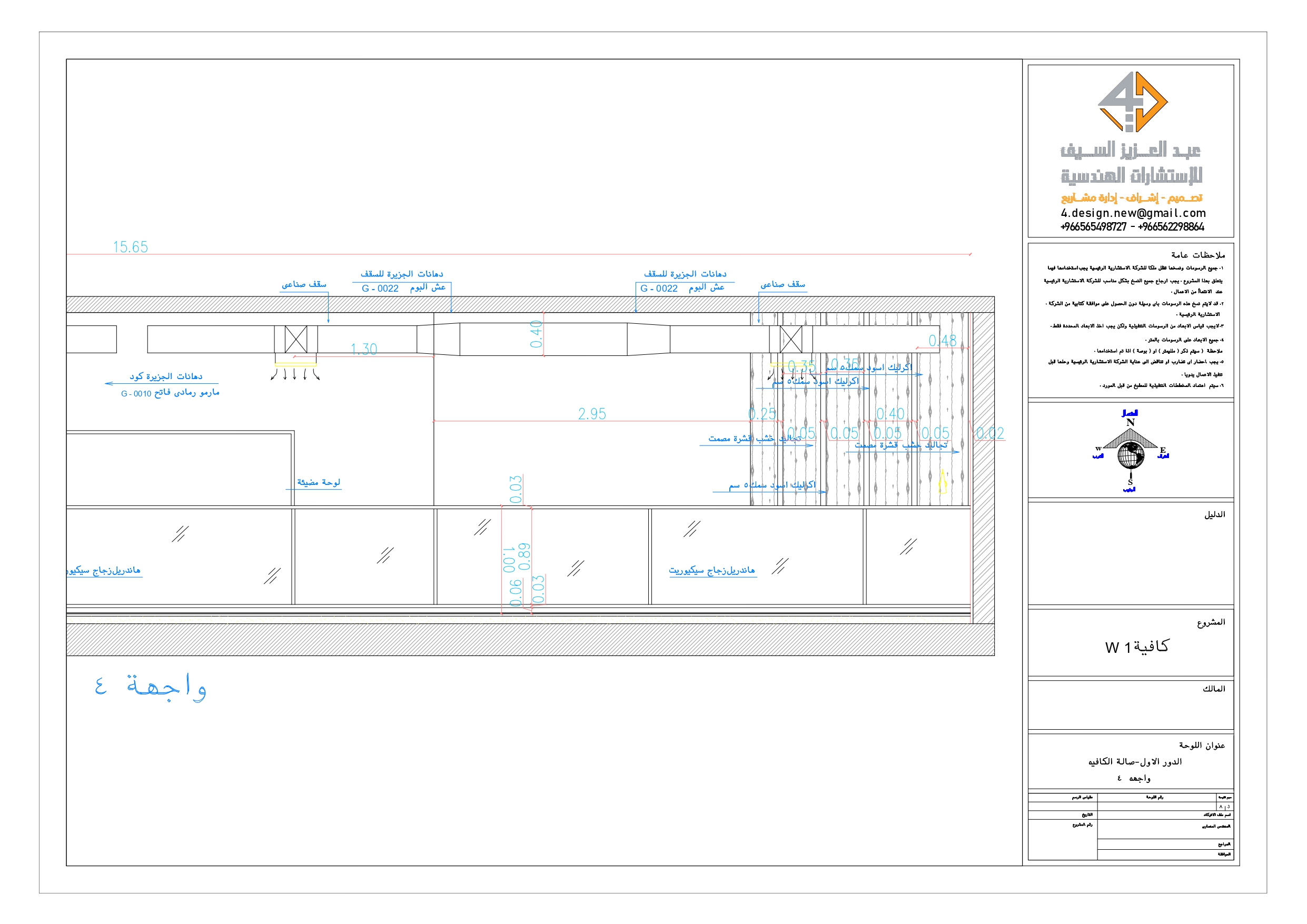
Task: Click the 'عنوان اللوحة' heading
Action: point(1202,745)
